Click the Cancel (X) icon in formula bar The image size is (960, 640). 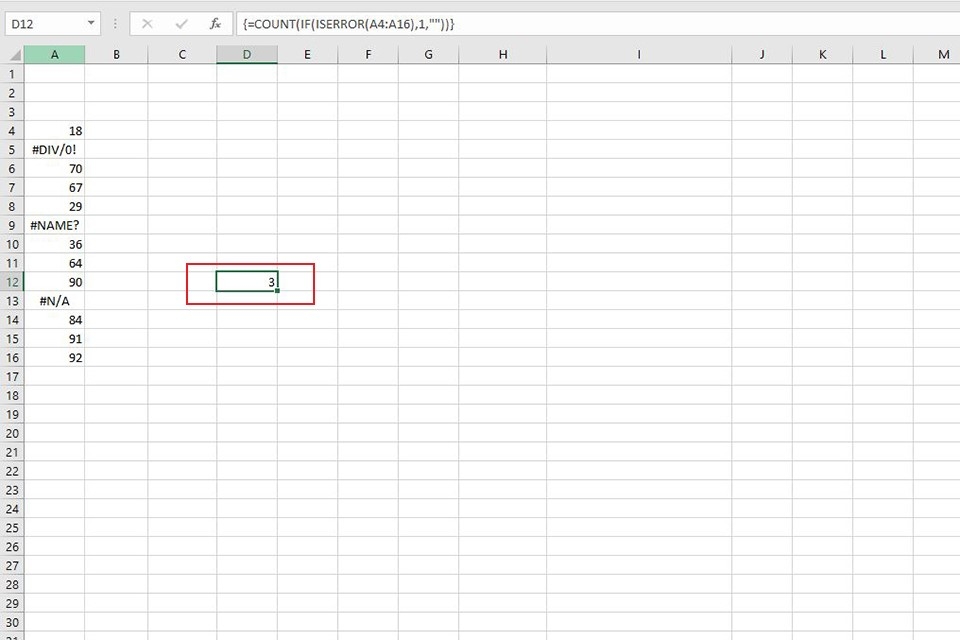pyautogui.click(x=147, y=24)
